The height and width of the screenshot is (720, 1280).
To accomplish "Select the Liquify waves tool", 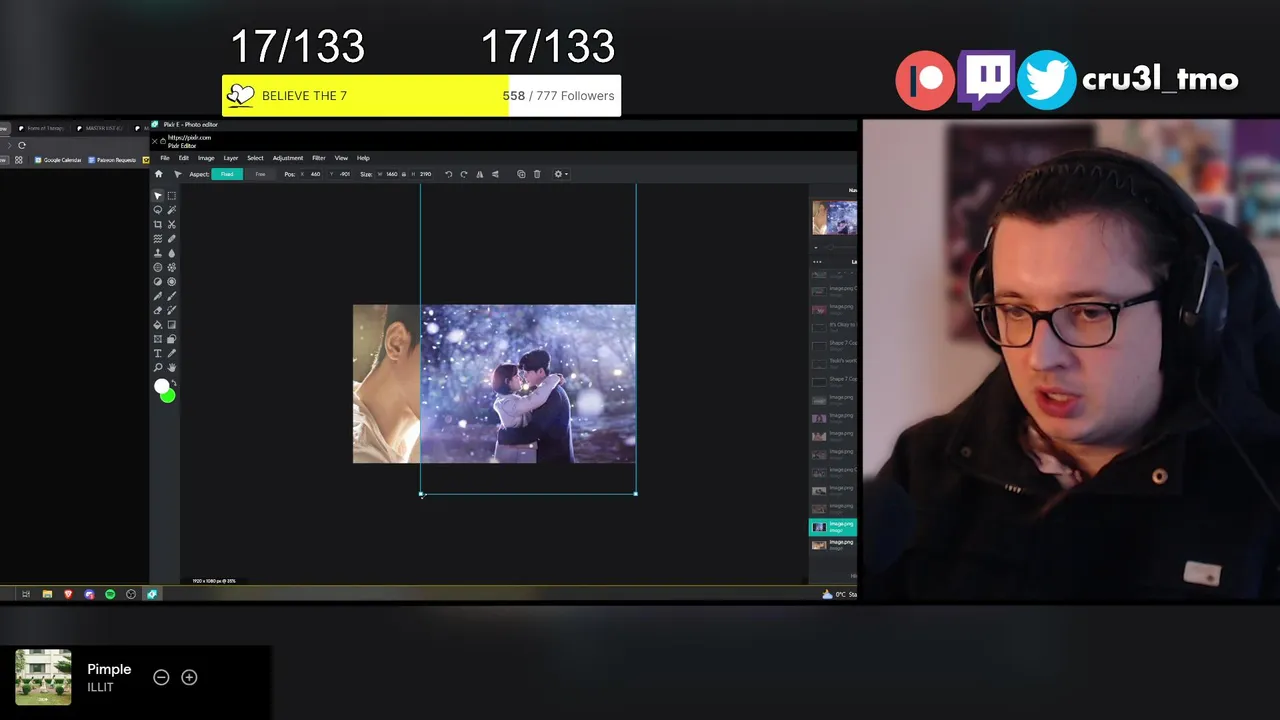I will tap(157, 239).
